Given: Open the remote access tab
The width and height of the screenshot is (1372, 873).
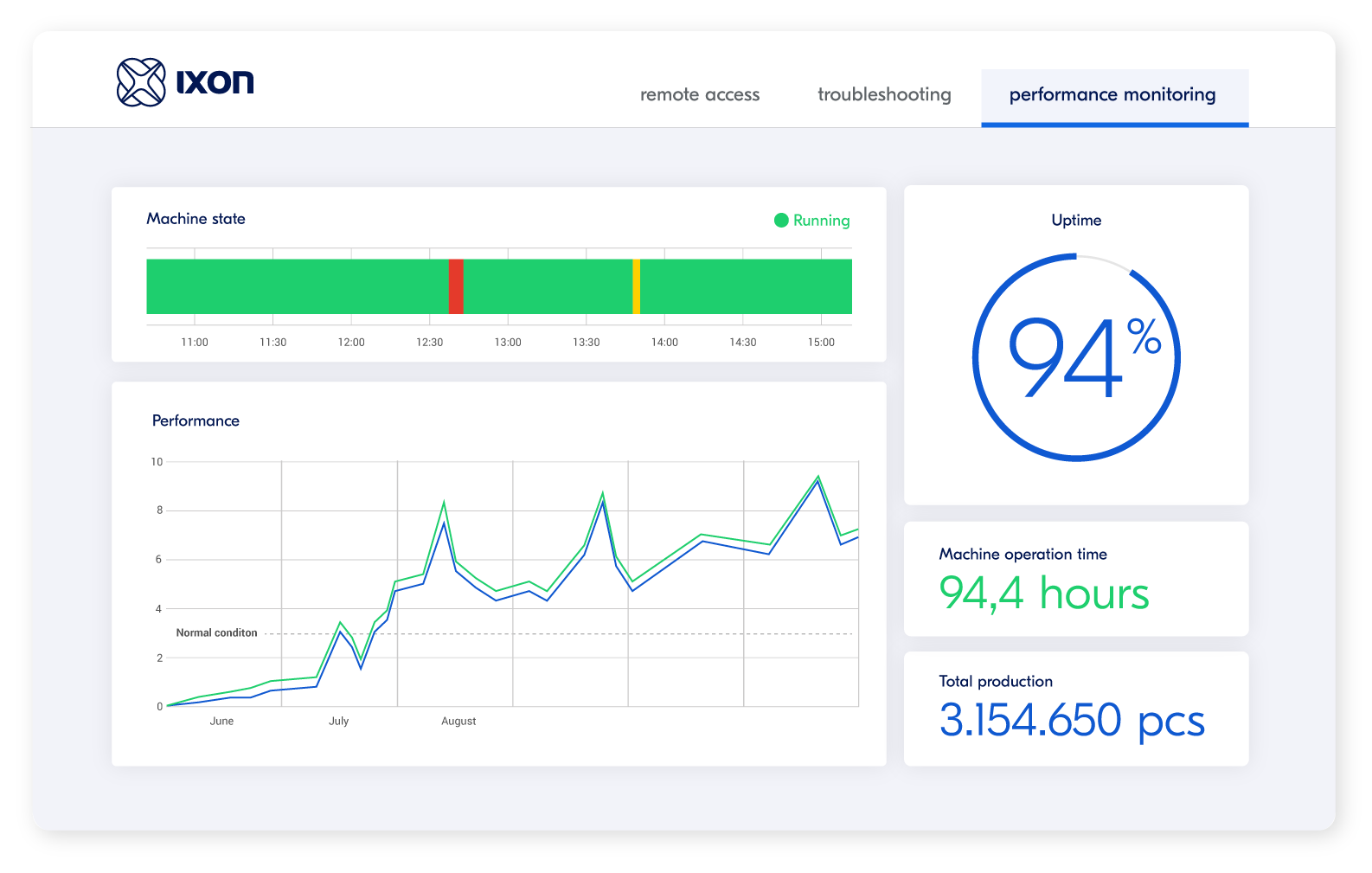Looking at the screenshot, I should [699, 94].
